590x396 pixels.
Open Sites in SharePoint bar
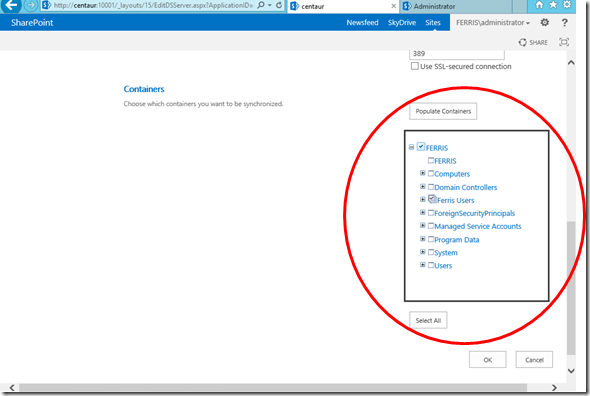coord(433,23)
